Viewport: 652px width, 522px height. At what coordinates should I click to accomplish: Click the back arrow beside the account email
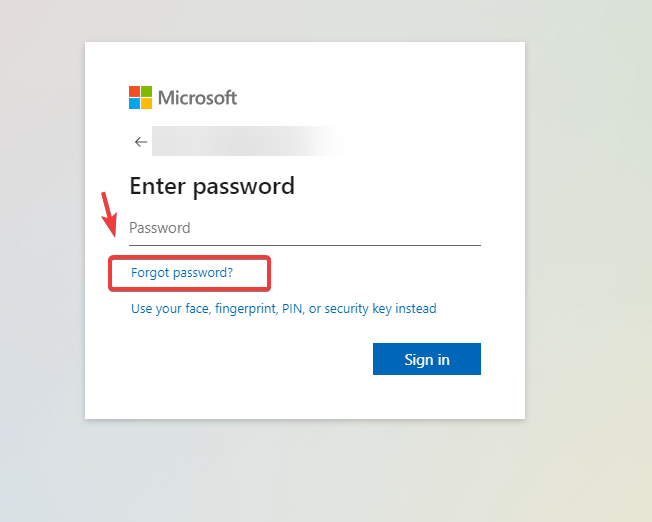coord(141,142)
